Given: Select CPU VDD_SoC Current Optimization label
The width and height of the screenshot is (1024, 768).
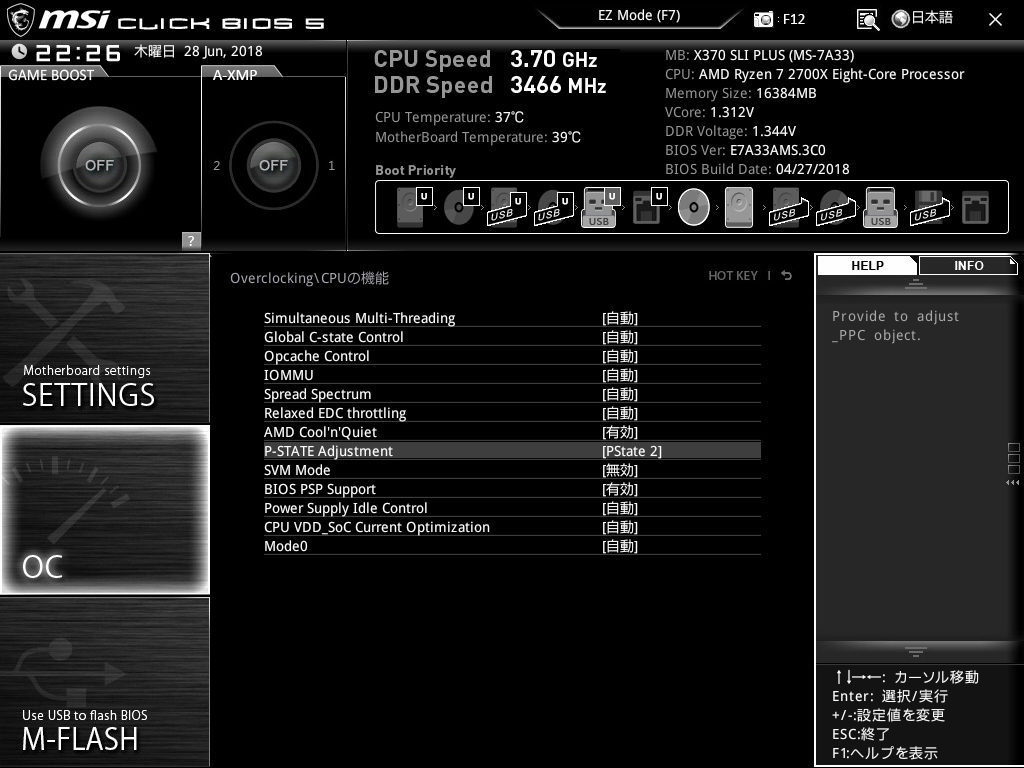Looking at the screenshot, I should [377, 526].
